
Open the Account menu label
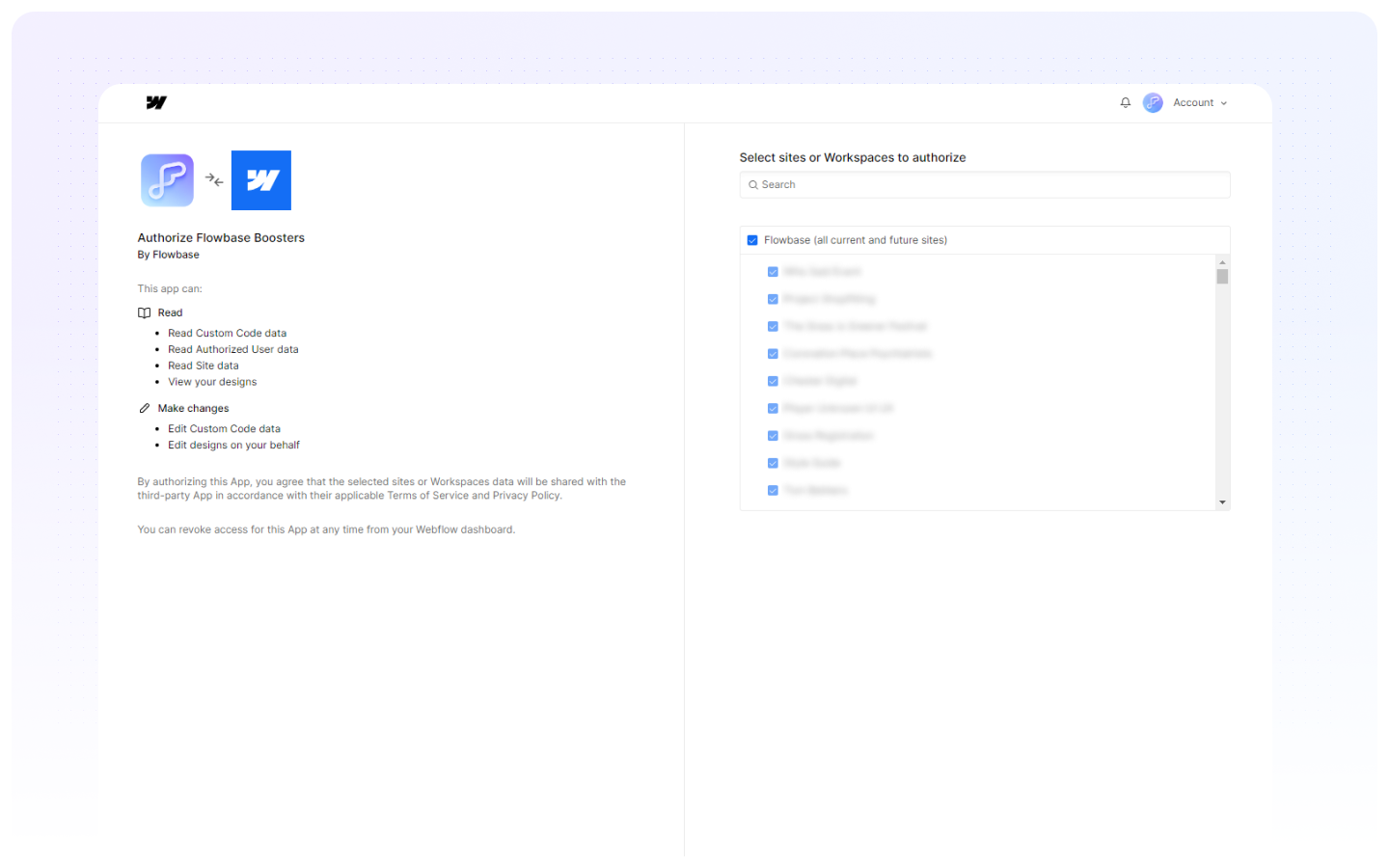coord(1193,102)
